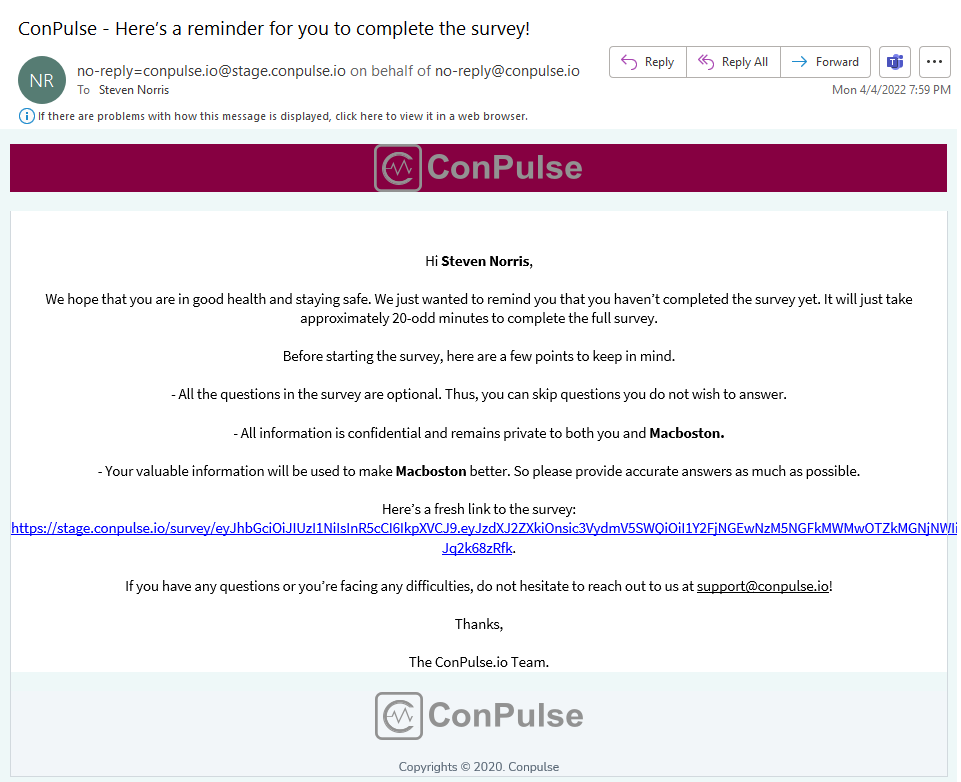Share the email to Microsoft Teams

pyautogui.click(x=895, y=62)
